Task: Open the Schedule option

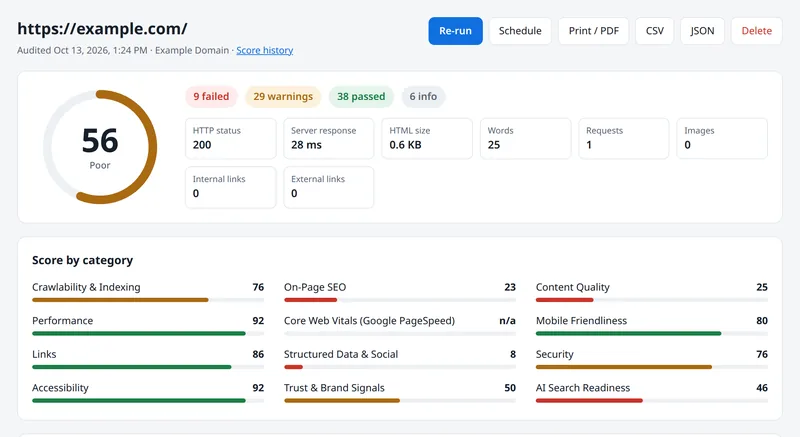Action: coord(520,31)
